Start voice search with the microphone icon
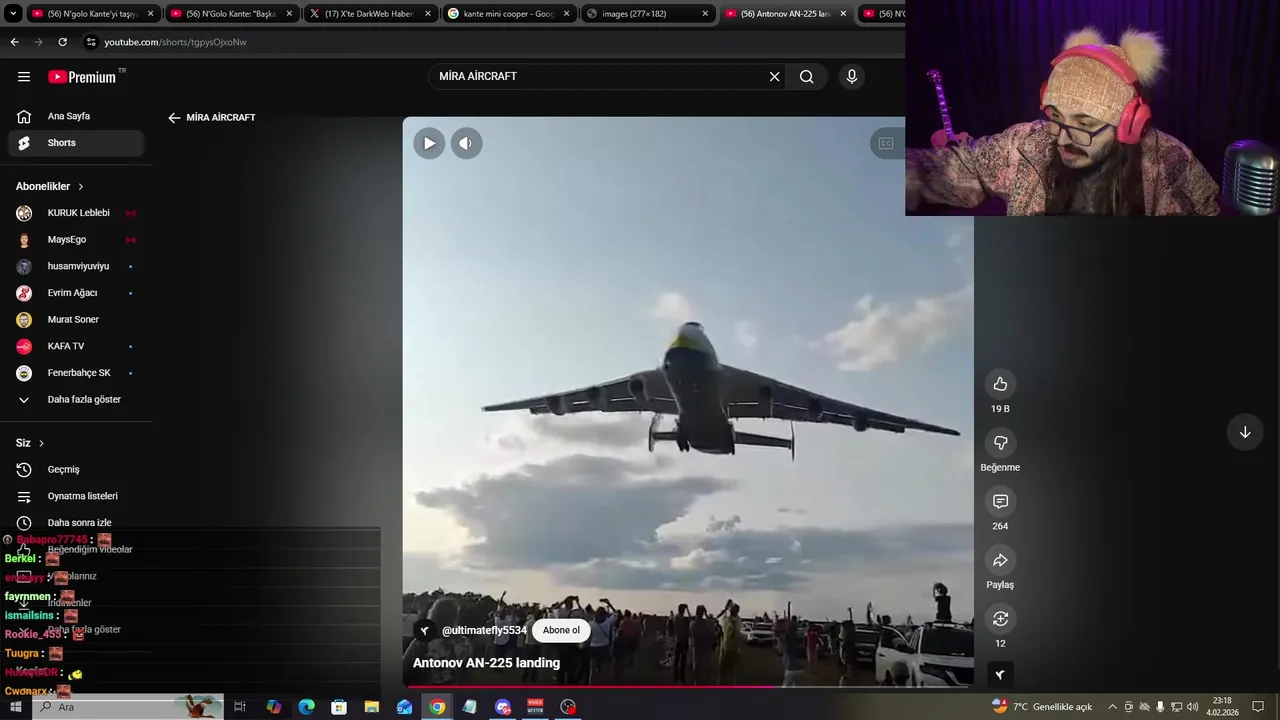This screenshot has height=720, width=1280. (x=852, y=77)
